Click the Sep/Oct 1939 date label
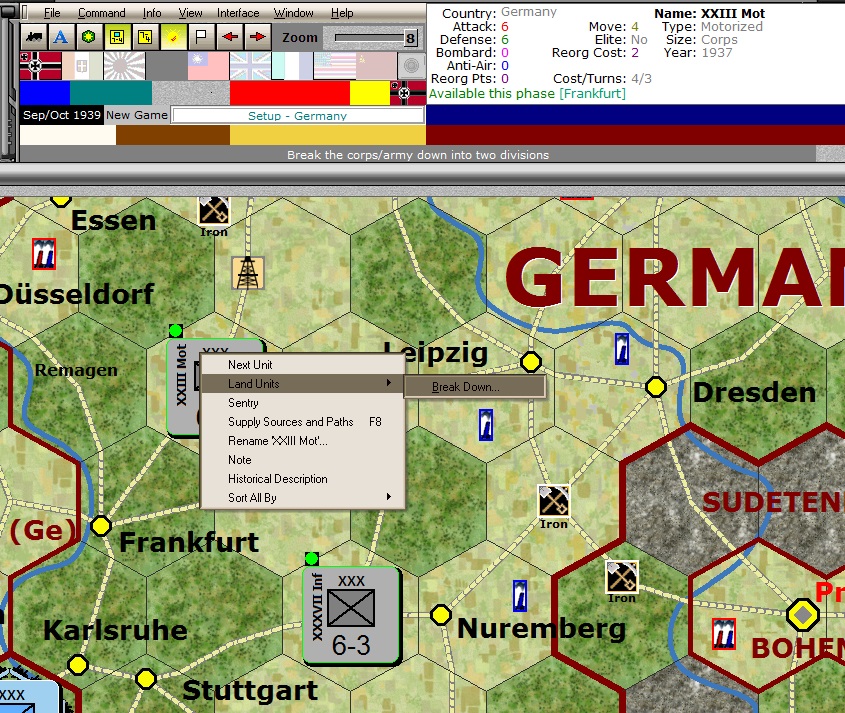The width and height of the screenshot is (845, 713). pyautogui.click(x=62, y=115)
